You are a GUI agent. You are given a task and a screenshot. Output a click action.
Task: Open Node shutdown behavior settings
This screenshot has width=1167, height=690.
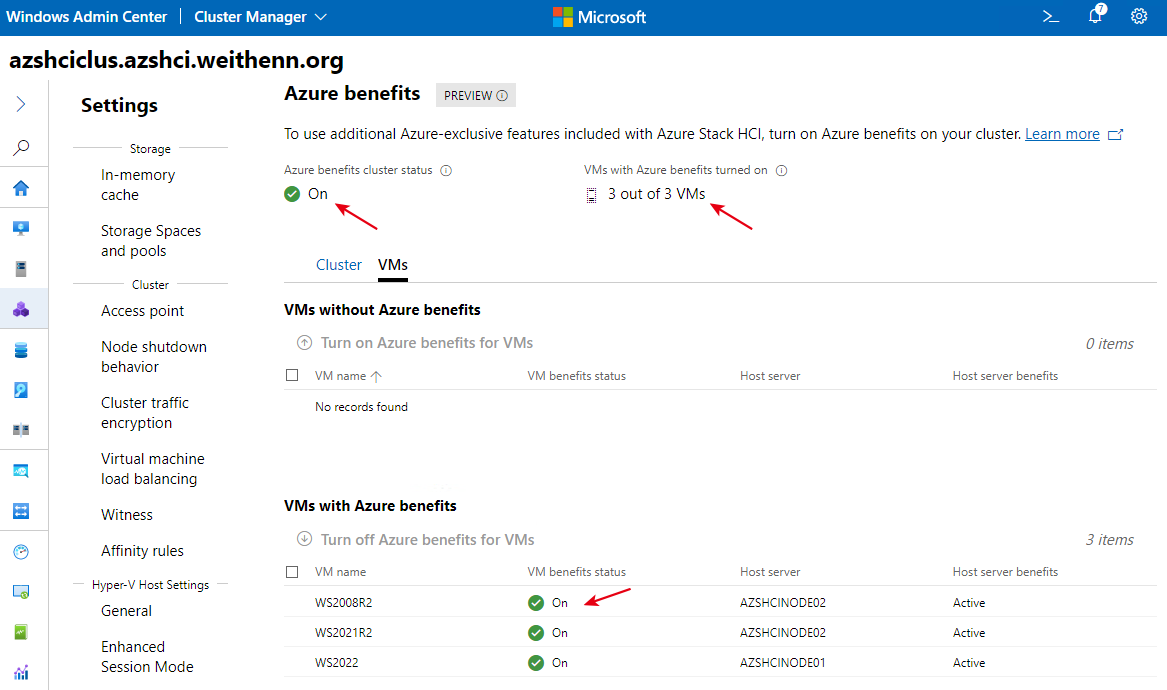point(153,357)
